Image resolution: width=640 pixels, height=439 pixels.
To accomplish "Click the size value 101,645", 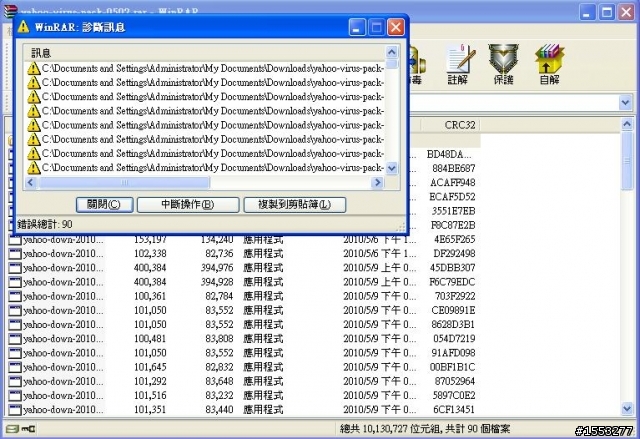I will pyautogui.click(x=150, y=367).
